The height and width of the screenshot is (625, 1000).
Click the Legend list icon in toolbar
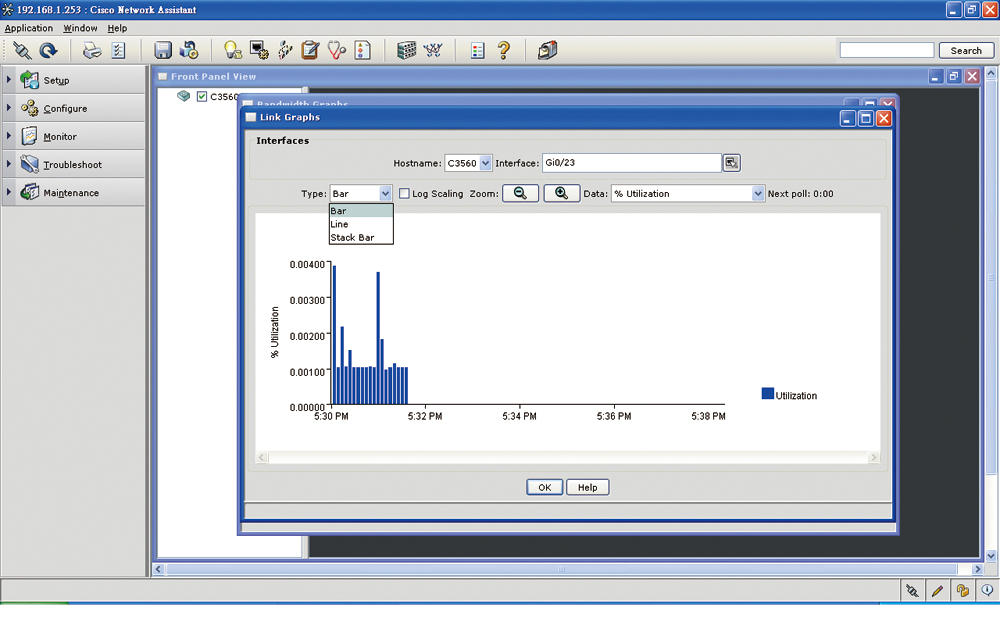tap(477, 51)
